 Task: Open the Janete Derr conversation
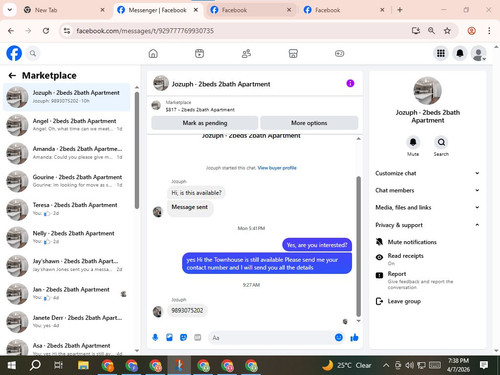(x=67, y=322)
